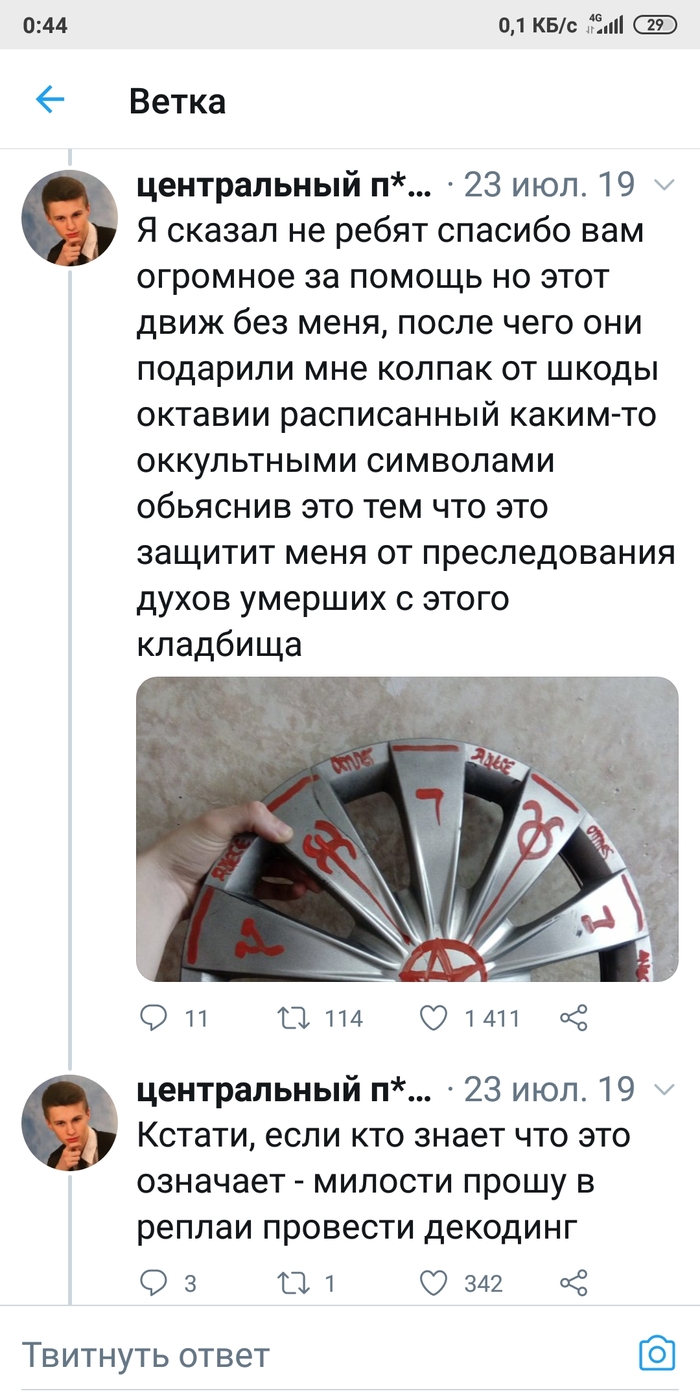Open the second tweet author's avatar
The image size is (700, 1400).
point(70,1122)
